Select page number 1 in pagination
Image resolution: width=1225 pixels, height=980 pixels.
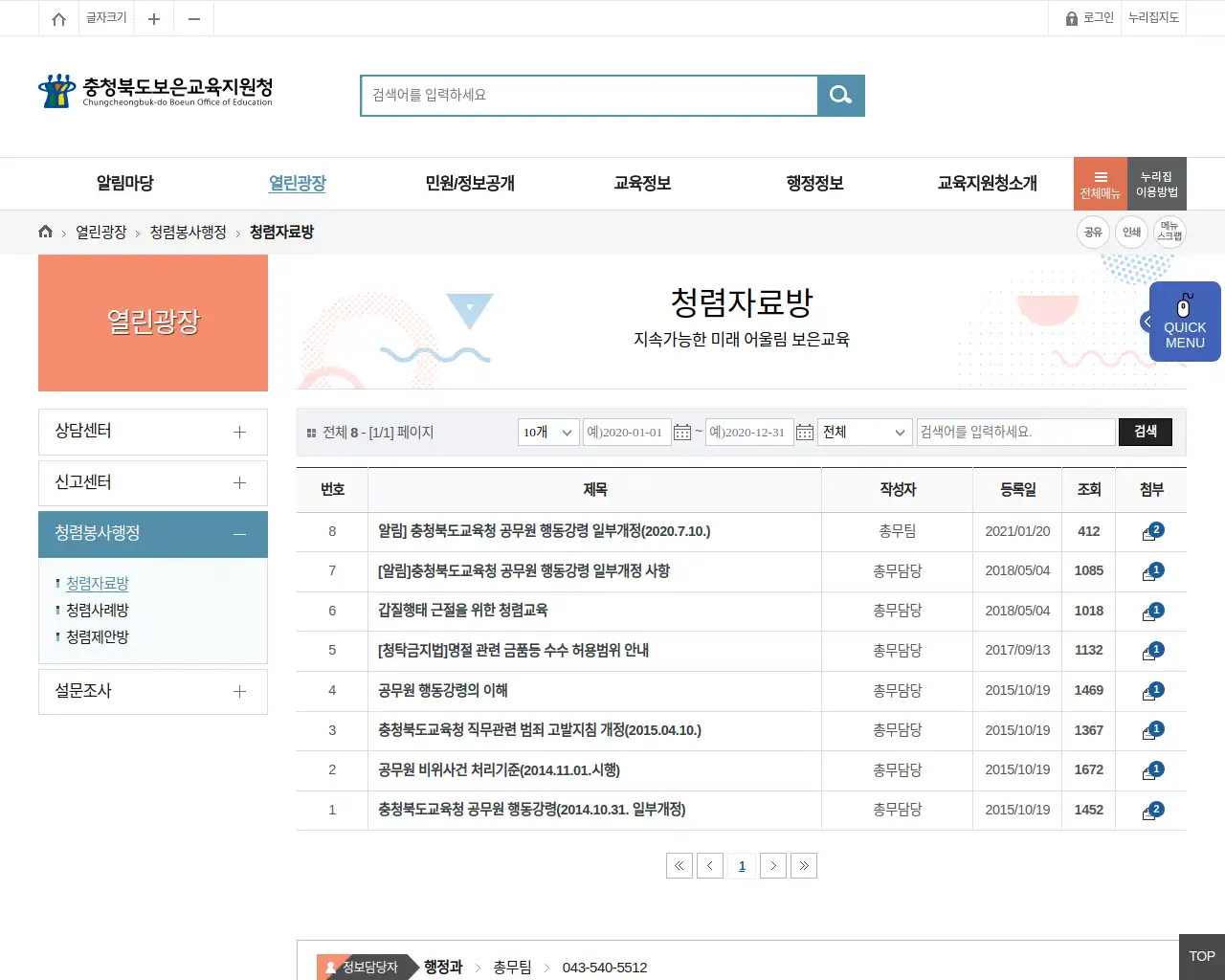742,866
